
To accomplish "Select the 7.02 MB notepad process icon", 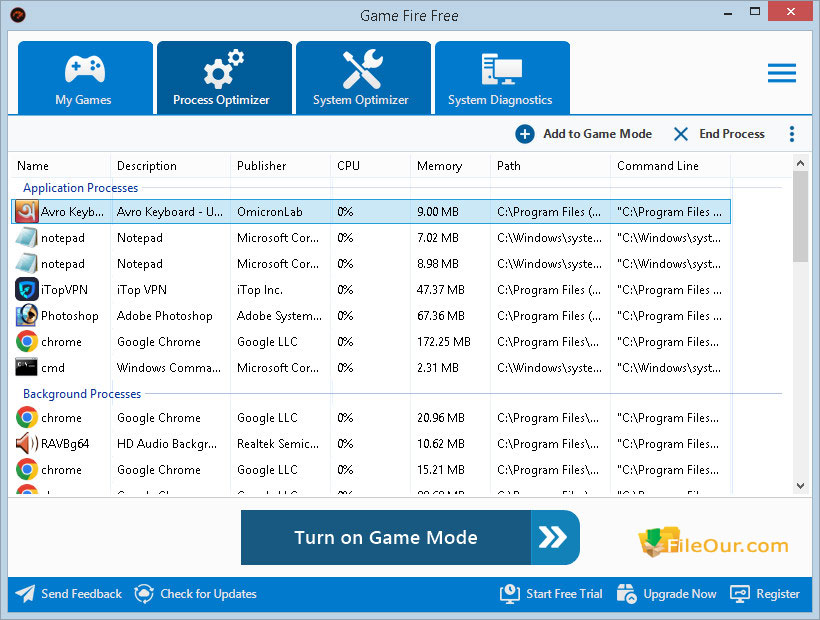I will coord(27,238).
